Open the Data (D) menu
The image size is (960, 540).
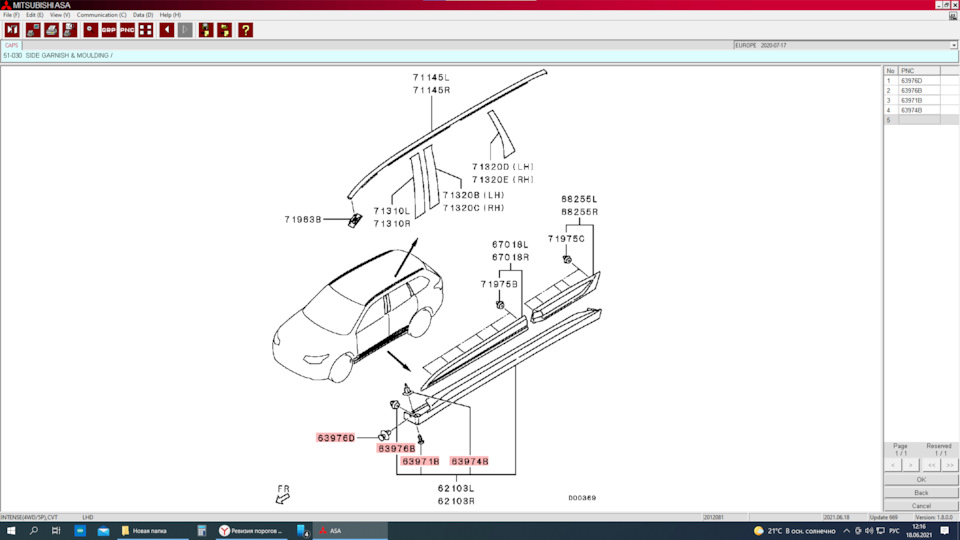click(143, 15)
